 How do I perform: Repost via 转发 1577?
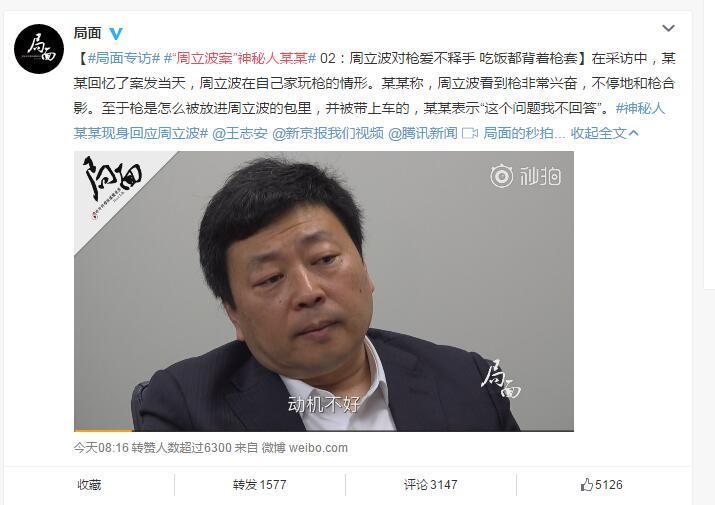point(259,484)
